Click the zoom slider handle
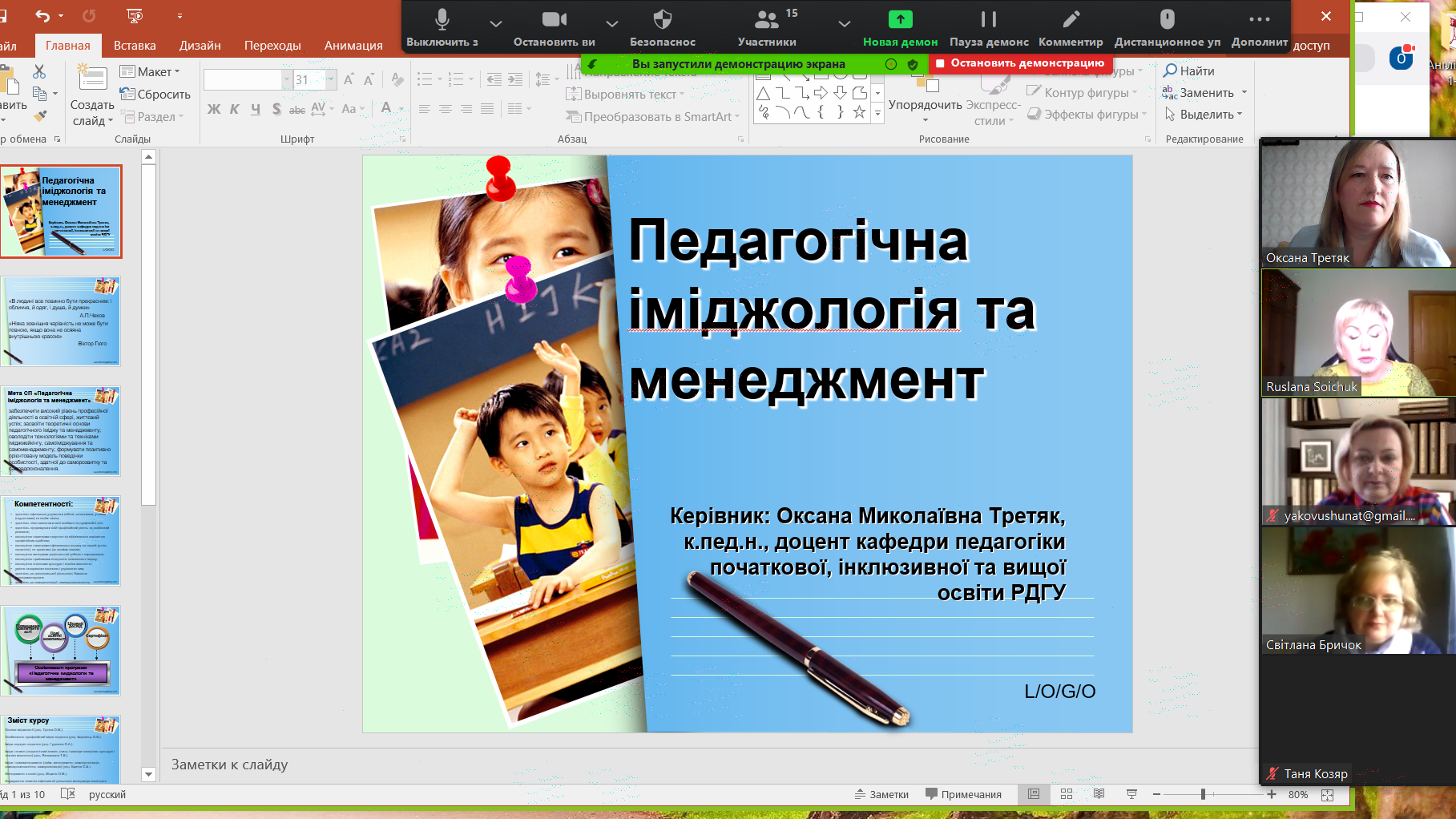1456x819 pixels. click(1203, 794)
